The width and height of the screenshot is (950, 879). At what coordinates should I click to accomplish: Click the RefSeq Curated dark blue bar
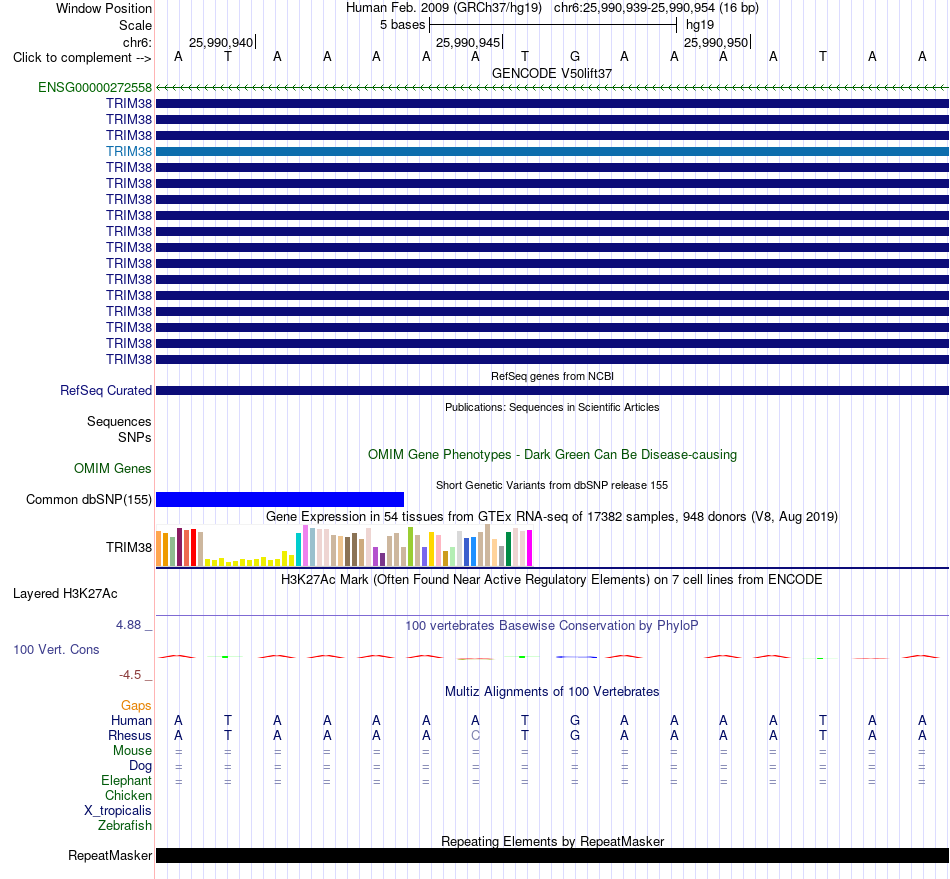(552, 391)
